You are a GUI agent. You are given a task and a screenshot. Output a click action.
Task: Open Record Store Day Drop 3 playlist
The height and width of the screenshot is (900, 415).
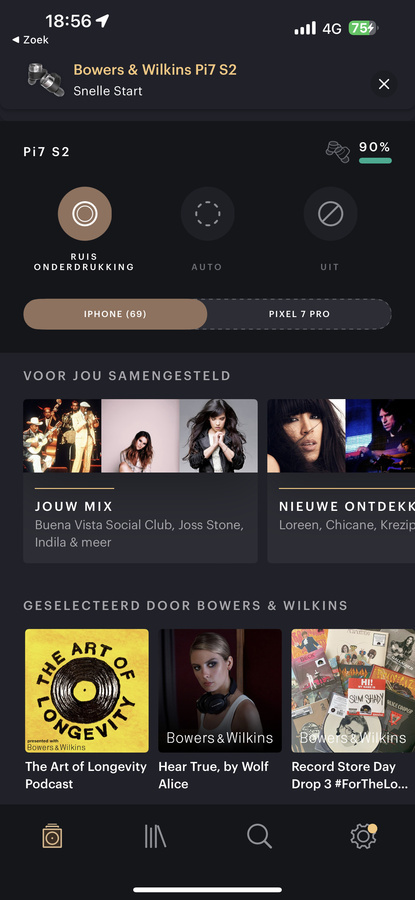[x=353, y=710]
